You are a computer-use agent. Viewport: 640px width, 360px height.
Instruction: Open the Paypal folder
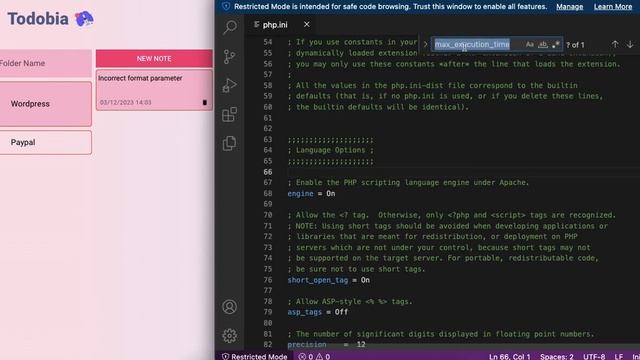click(45, 142)
